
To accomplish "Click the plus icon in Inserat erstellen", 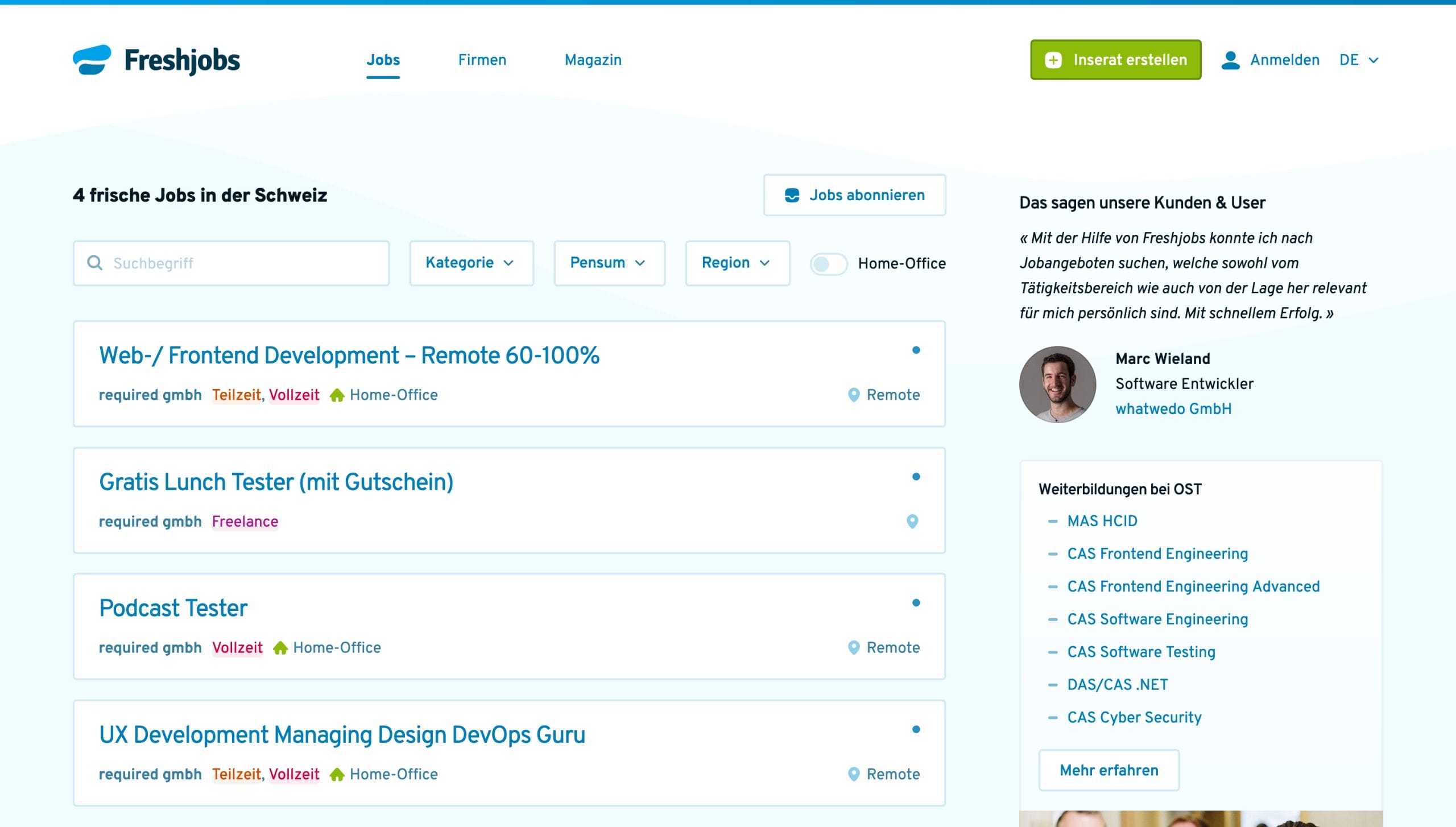I will (1053, 60).
